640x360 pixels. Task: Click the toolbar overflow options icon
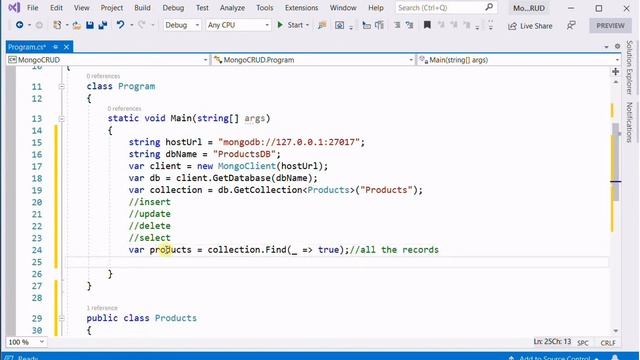(491, 25)
